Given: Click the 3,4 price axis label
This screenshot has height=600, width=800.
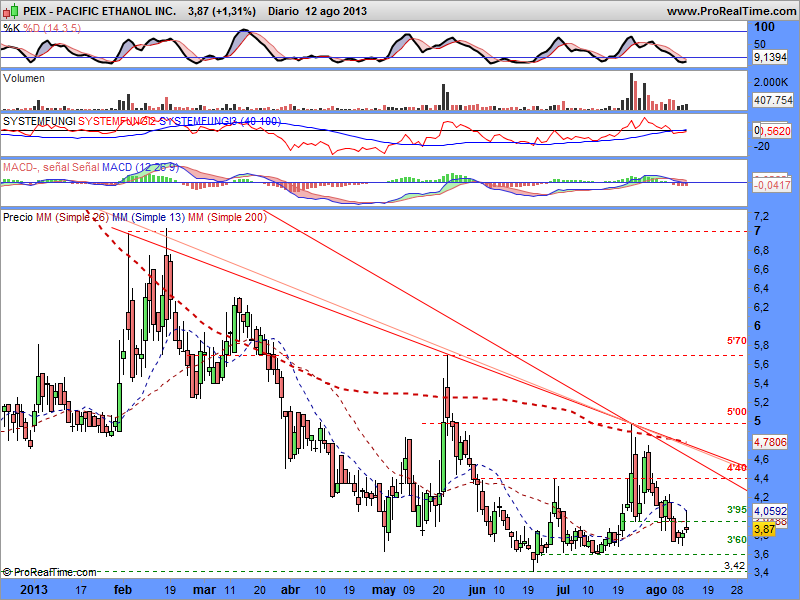Looking at the screenshot, I should point(761,573).
